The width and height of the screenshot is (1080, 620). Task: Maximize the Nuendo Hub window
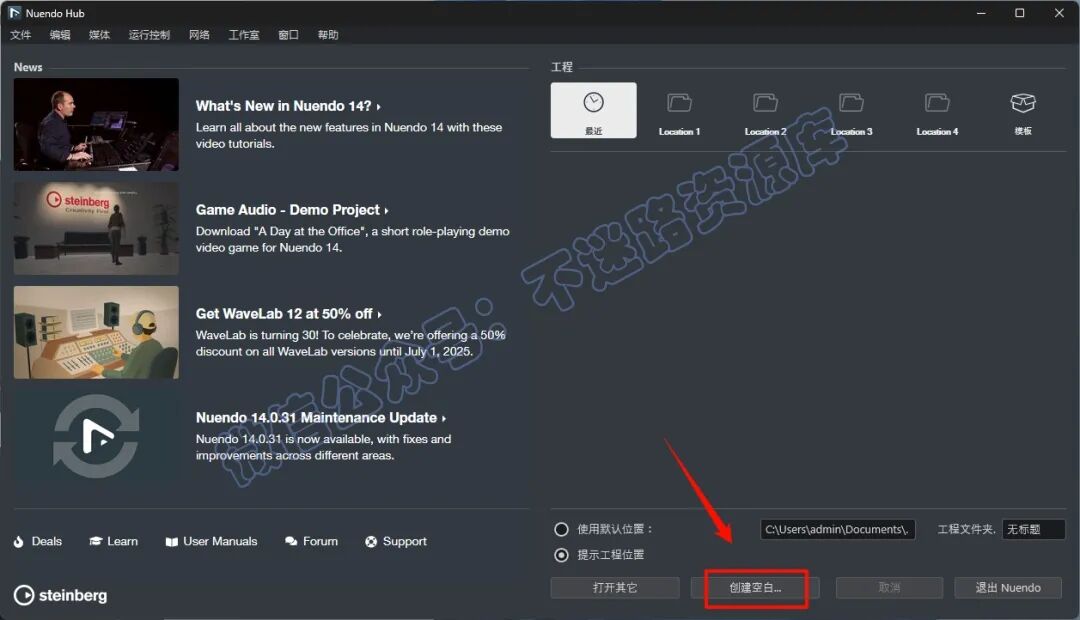pyautogui.click(x=1020, y=13)
